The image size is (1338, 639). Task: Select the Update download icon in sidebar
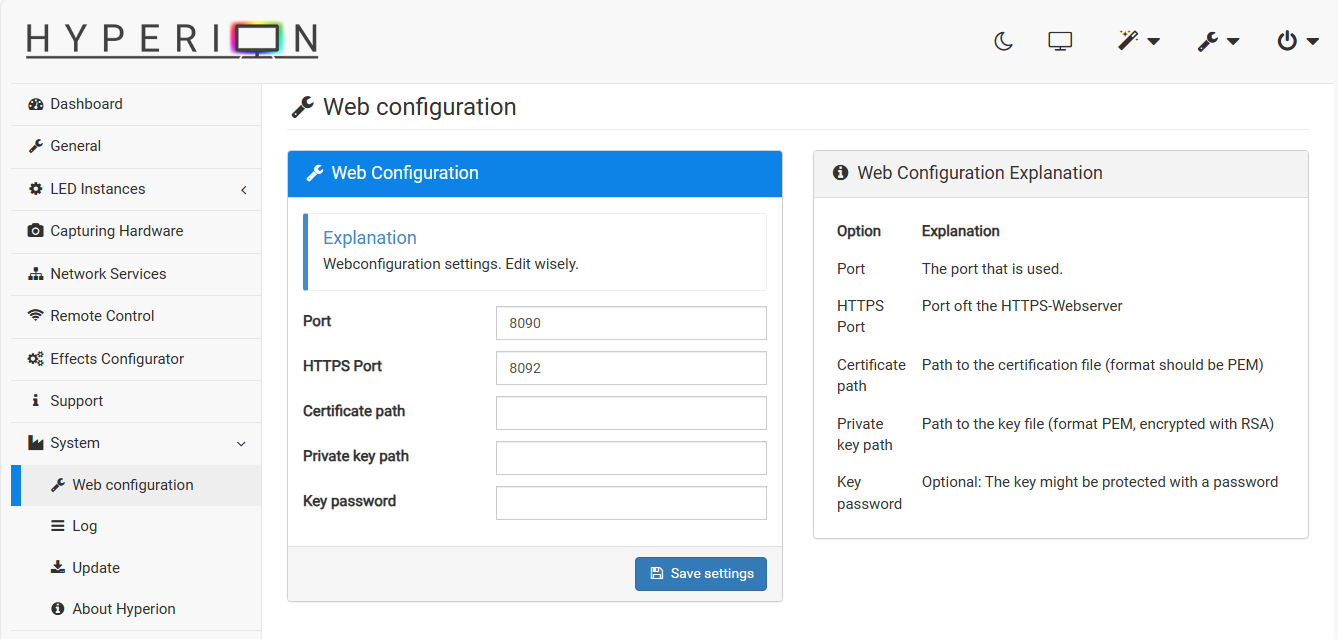tap(58, 567)
